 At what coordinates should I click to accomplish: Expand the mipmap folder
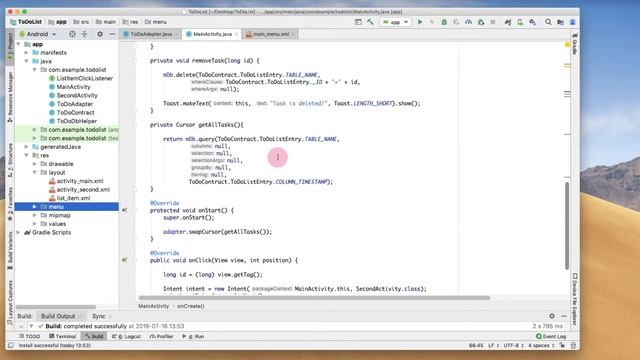click(35, 216)
